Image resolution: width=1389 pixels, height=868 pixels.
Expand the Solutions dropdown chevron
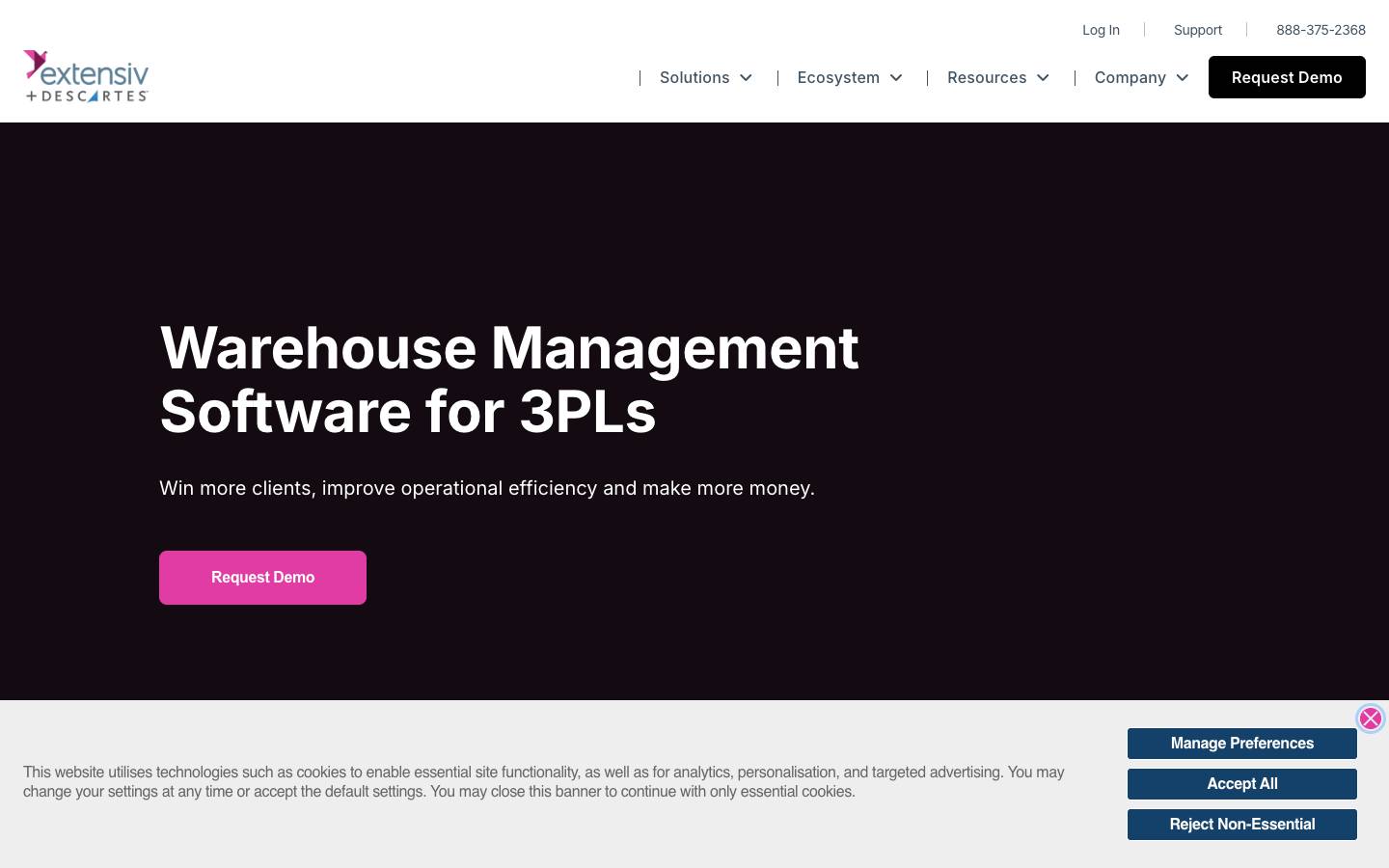coord(746,78)
